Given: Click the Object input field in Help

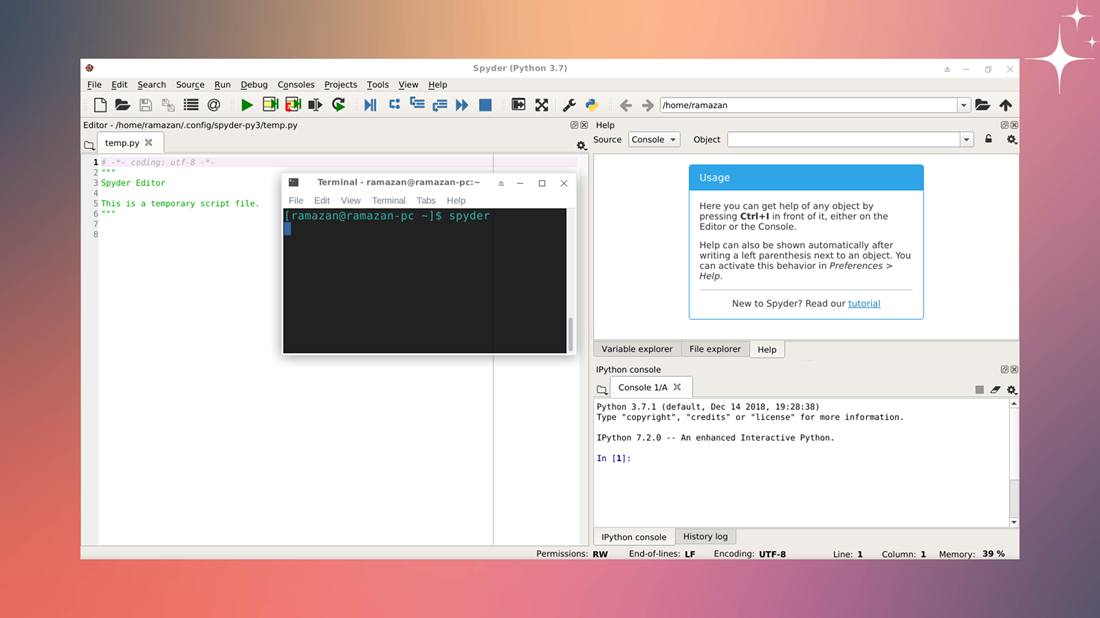Looking at the screenshot, I should [843, 140].
